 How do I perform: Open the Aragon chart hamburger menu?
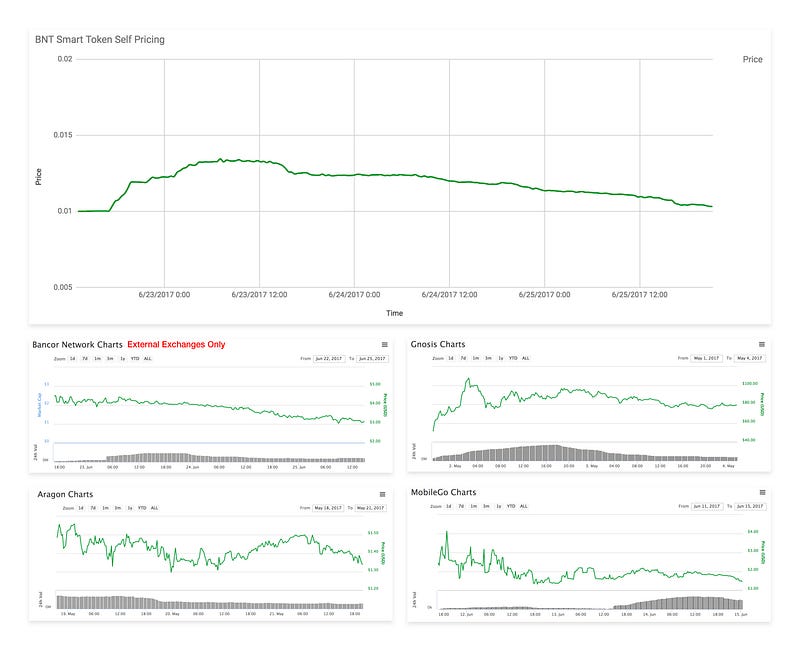coord(383,494)
